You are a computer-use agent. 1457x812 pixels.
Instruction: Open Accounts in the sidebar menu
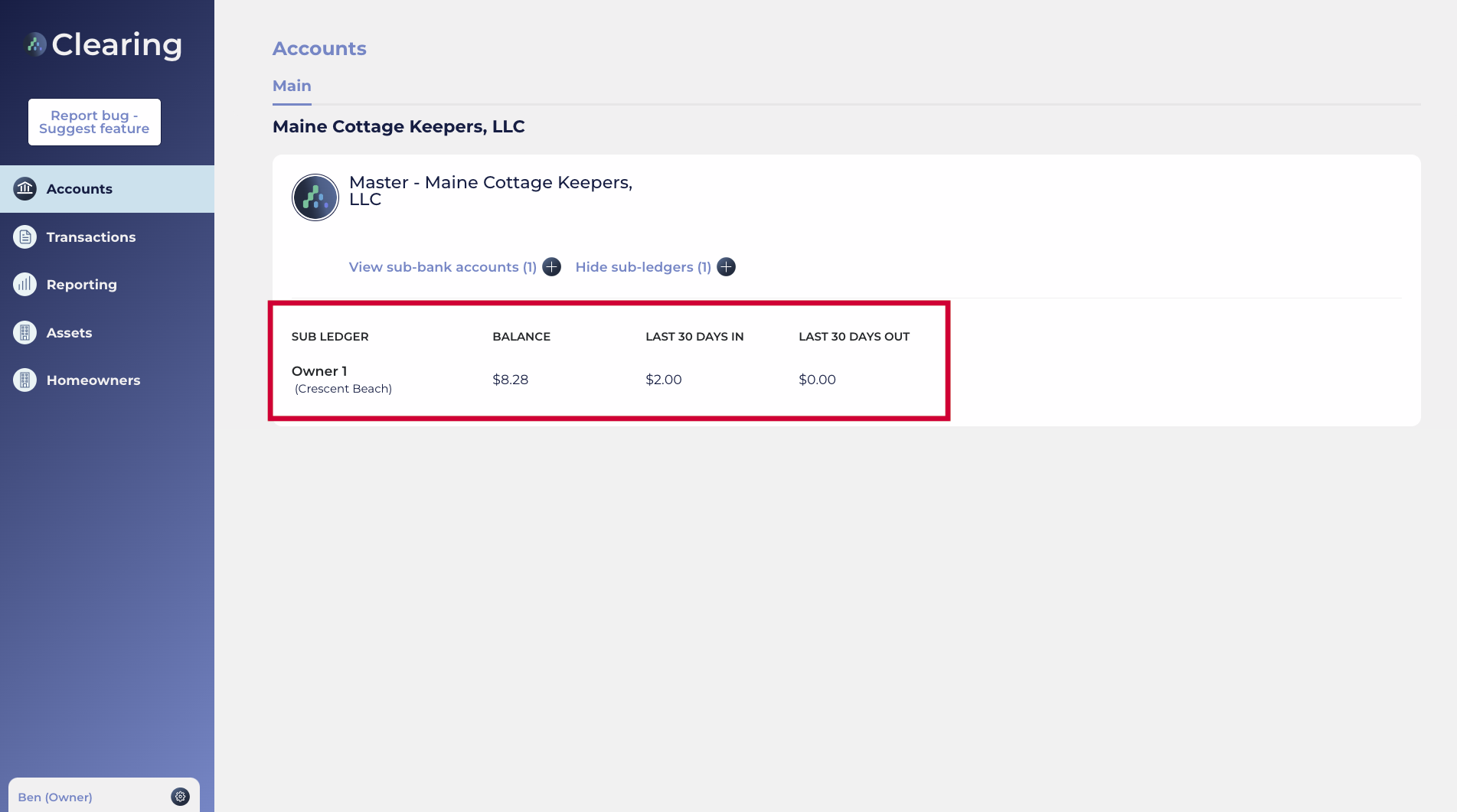click(x=107, y=189)
